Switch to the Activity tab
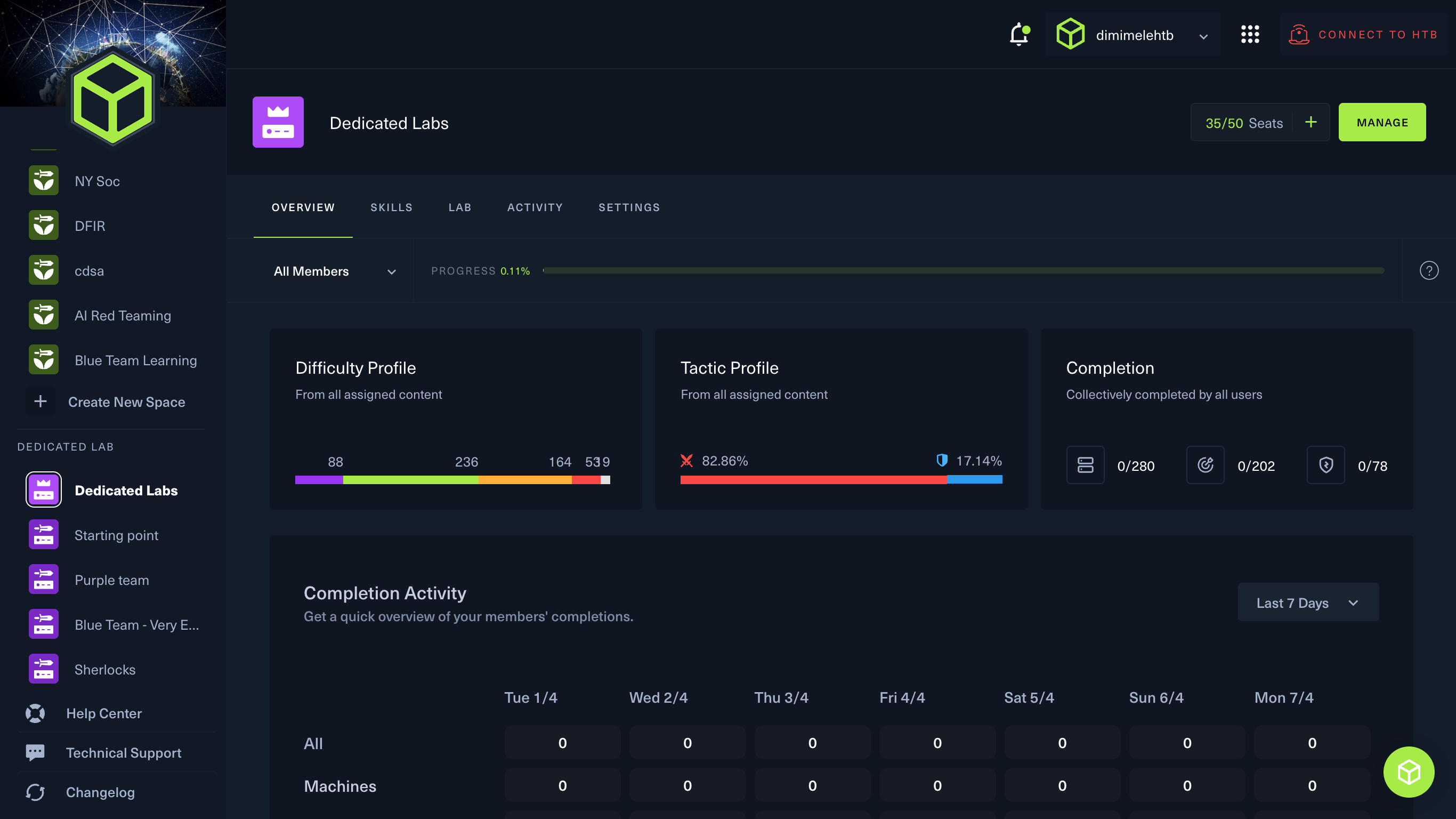 coord(535,207)
